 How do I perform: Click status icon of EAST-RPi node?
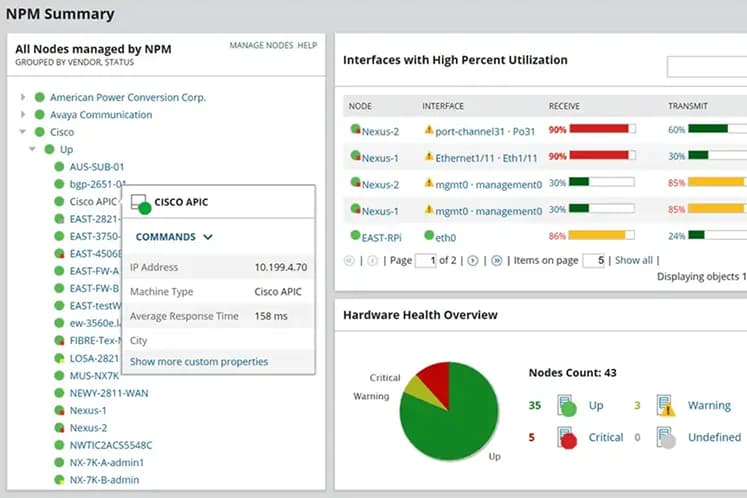(355, 235)
